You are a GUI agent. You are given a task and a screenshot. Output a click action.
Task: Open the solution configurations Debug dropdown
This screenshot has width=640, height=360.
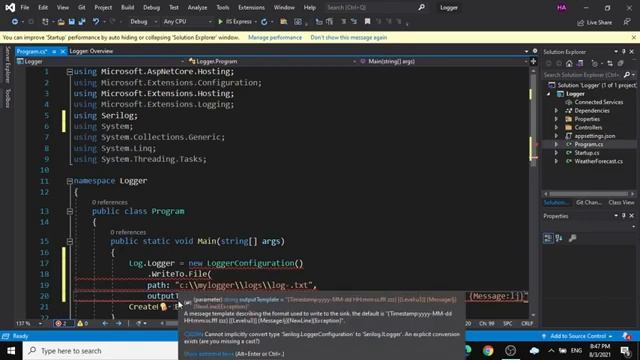coord(144,22)
